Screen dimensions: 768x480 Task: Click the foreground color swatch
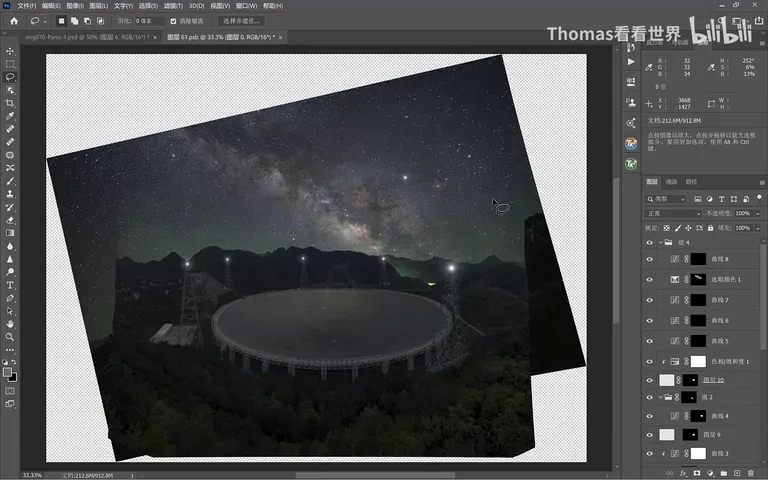7,372
